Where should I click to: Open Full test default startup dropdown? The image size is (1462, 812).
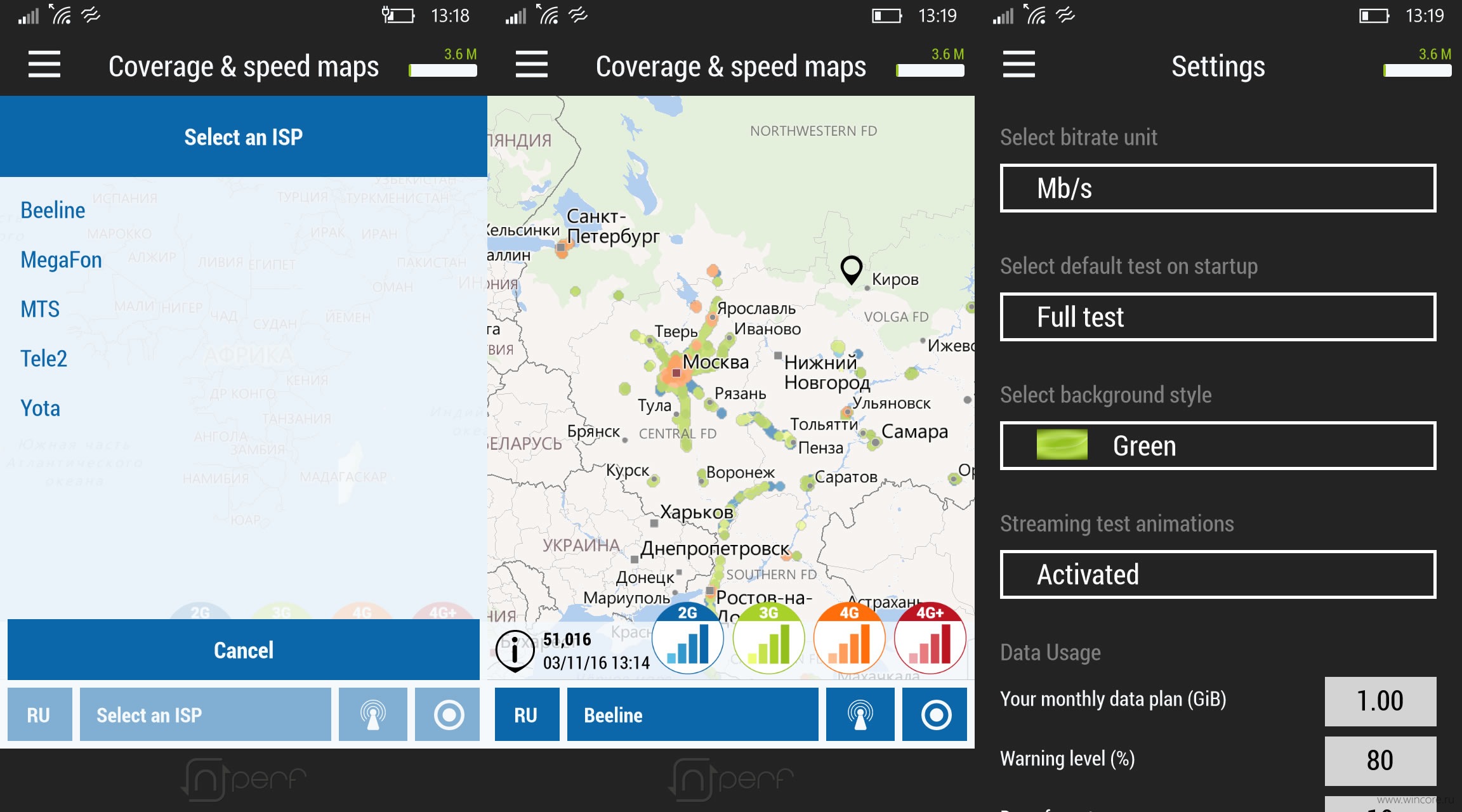pos(1218,317)
